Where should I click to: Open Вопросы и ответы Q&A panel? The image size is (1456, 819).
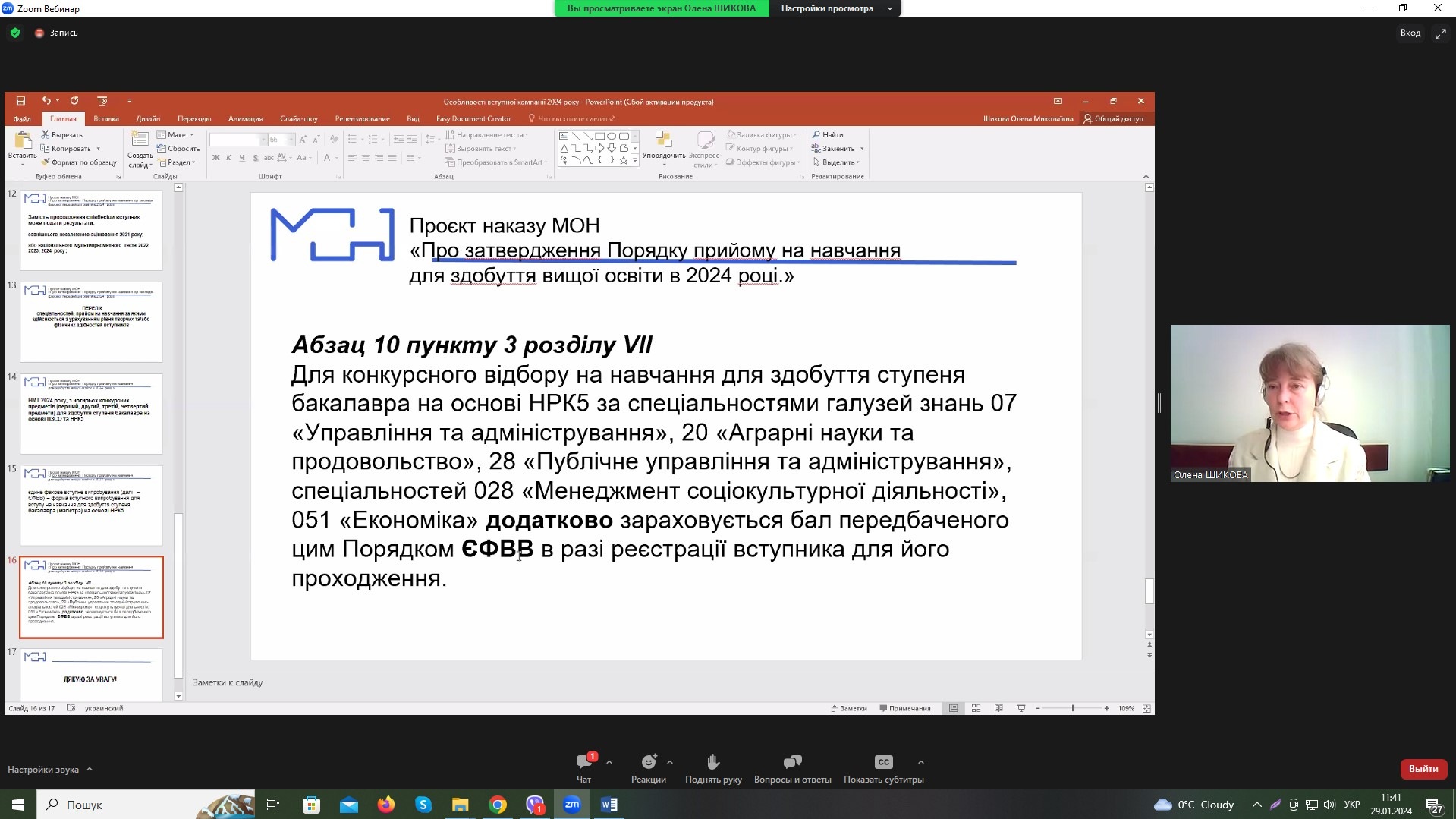(x=793, y=768)
